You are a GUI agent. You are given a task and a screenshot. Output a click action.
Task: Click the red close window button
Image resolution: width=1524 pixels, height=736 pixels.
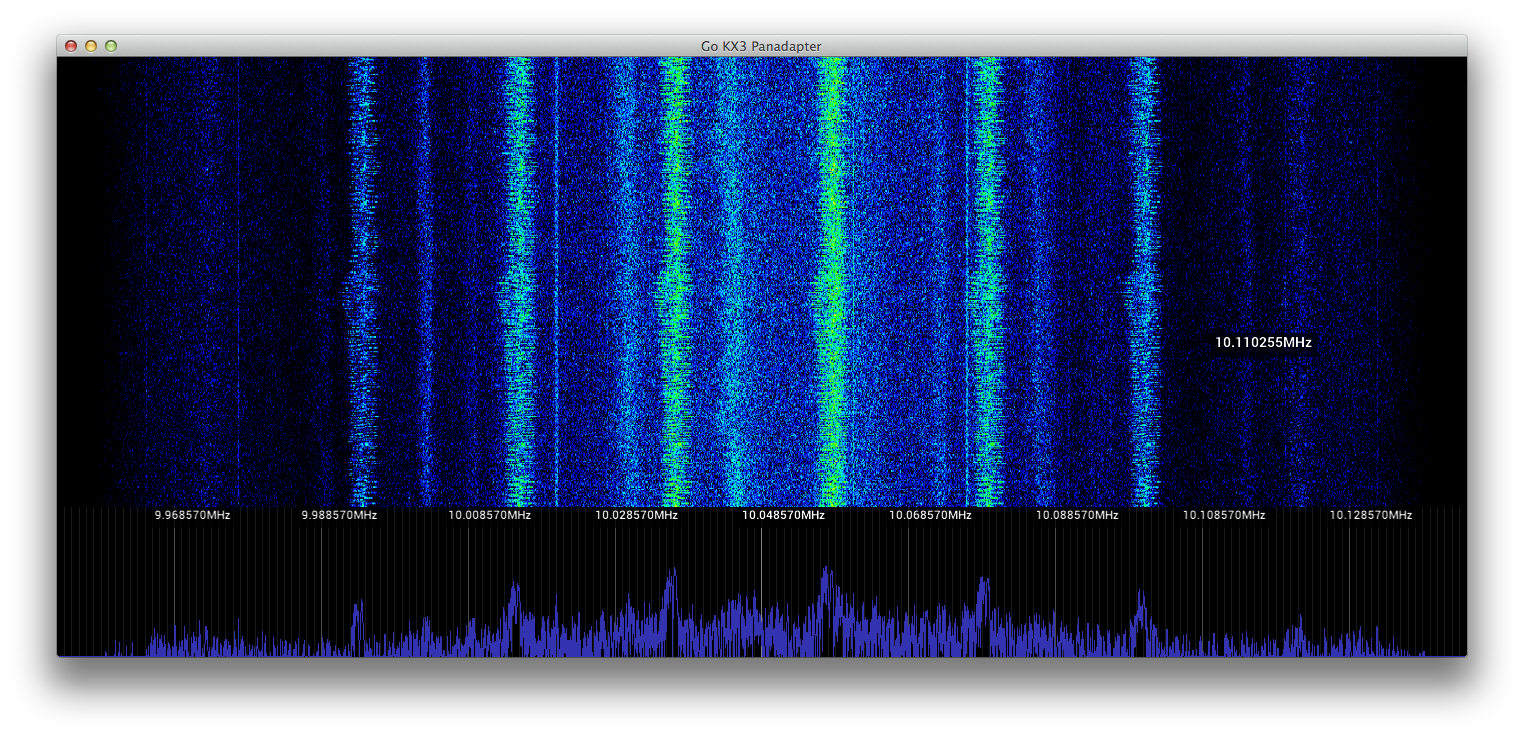(x=71, y=46)
